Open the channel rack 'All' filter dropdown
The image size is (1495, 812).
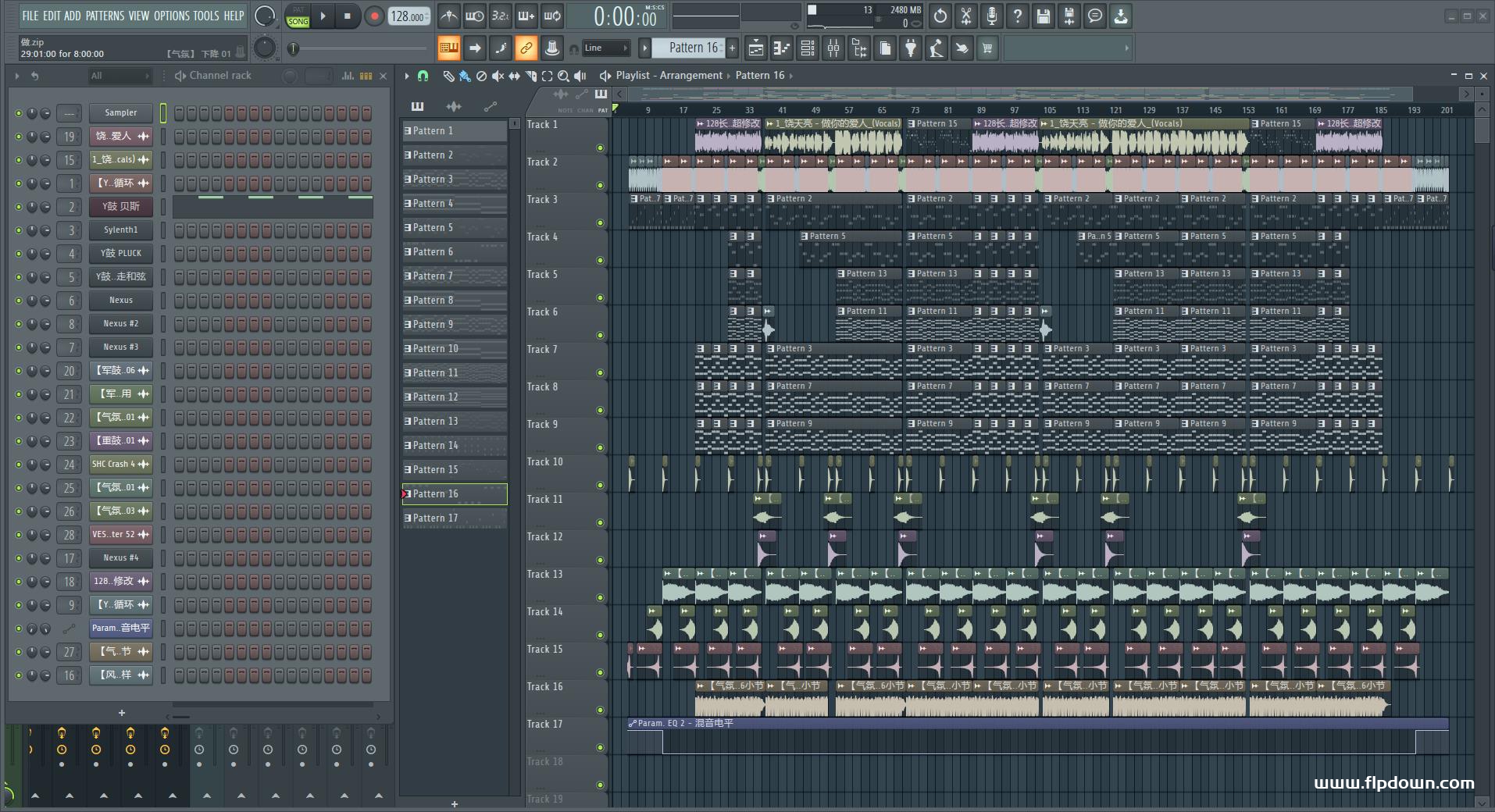120,76
